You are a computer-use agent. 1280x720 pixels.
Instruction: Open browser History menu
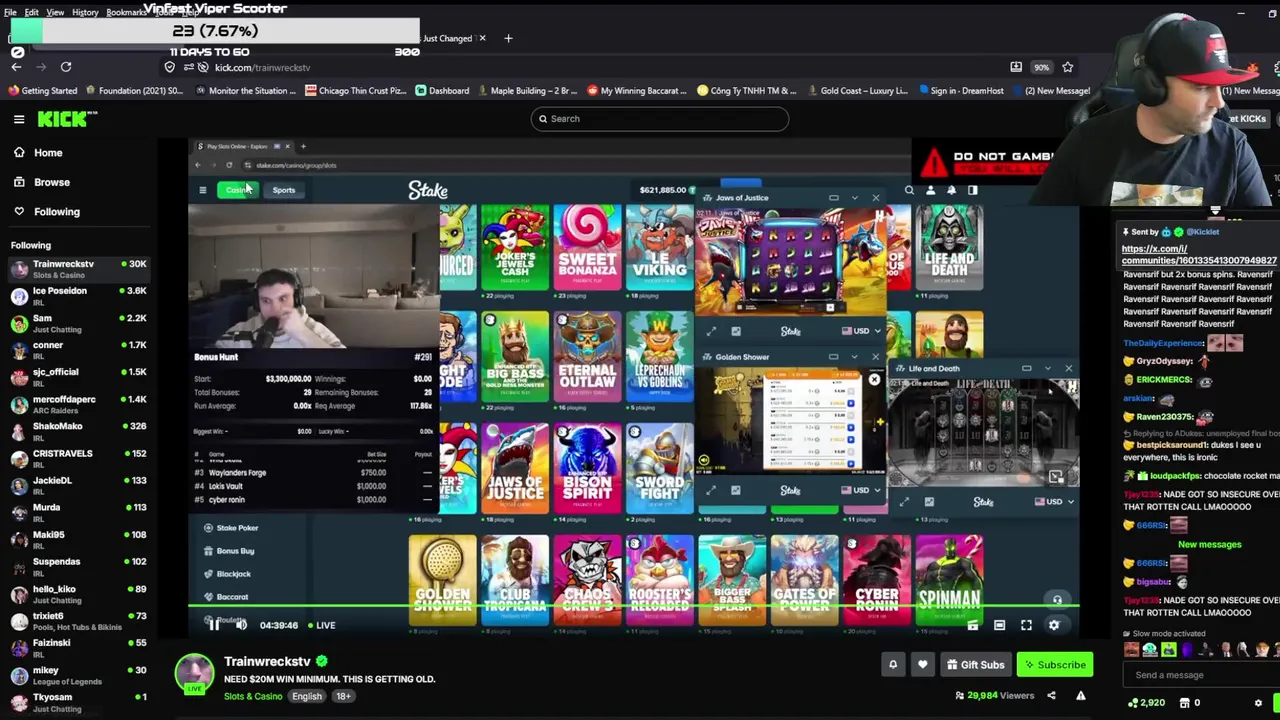click(84, 12)
